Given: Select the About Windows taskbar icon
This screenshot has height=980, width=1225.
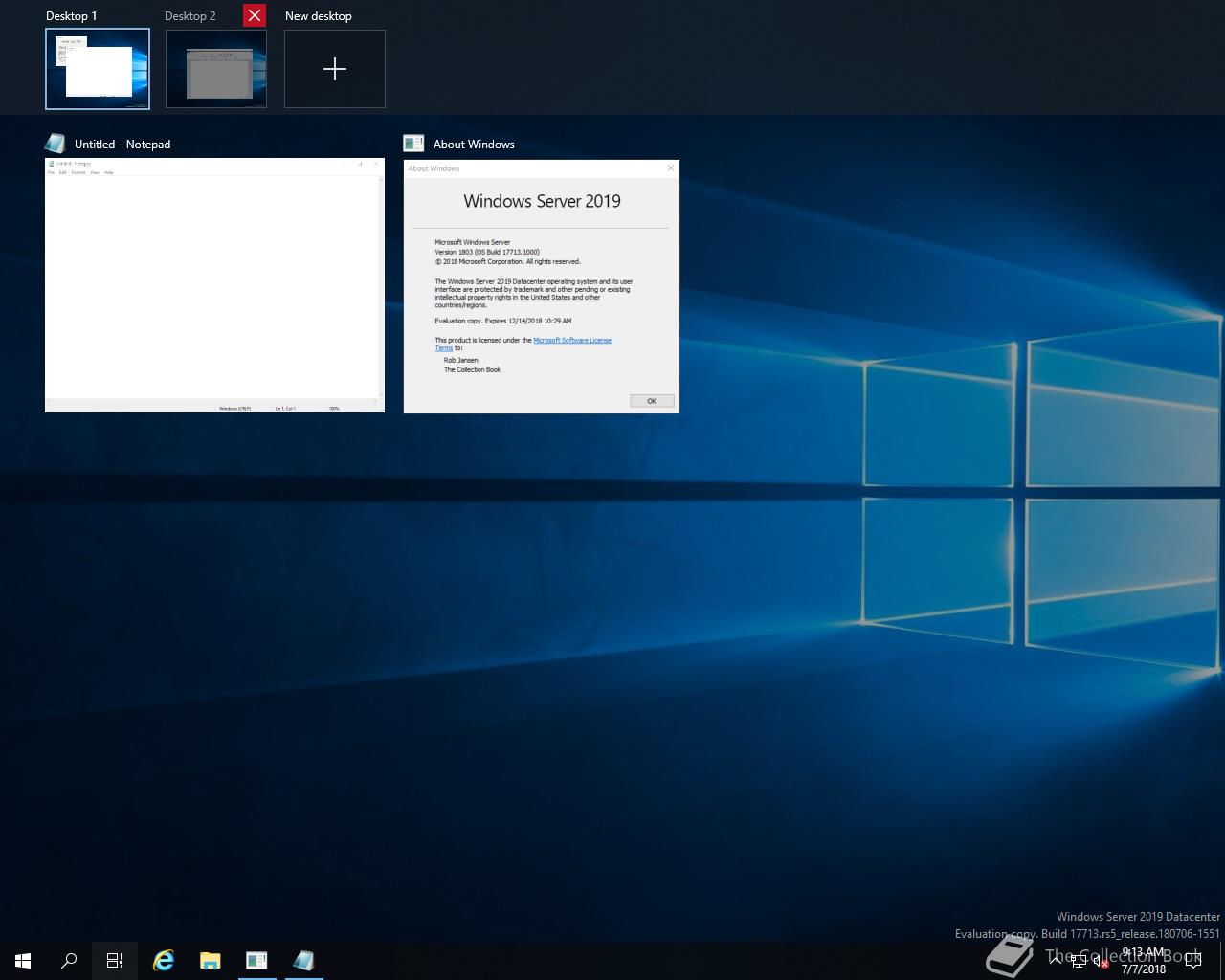Looking at the screenshot, I should coord(256,960).
